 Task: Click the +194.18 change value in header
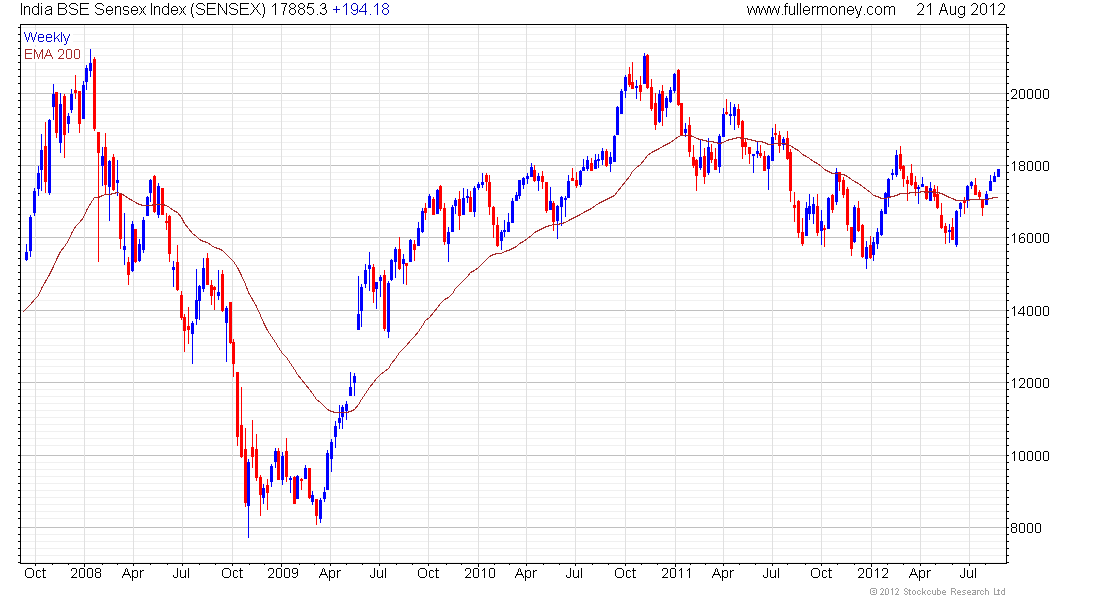[x=361, y=10]
